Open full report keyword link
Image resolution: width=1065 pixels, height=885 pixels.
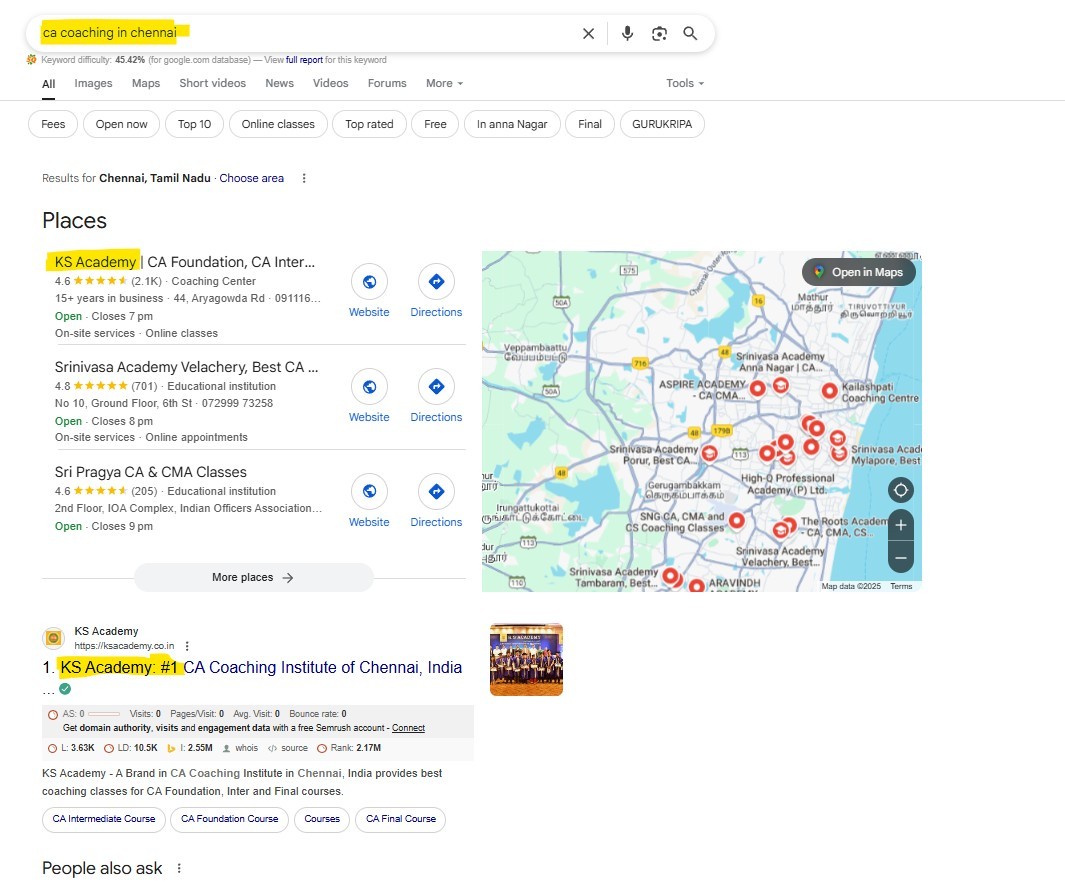tap(304, 60)
